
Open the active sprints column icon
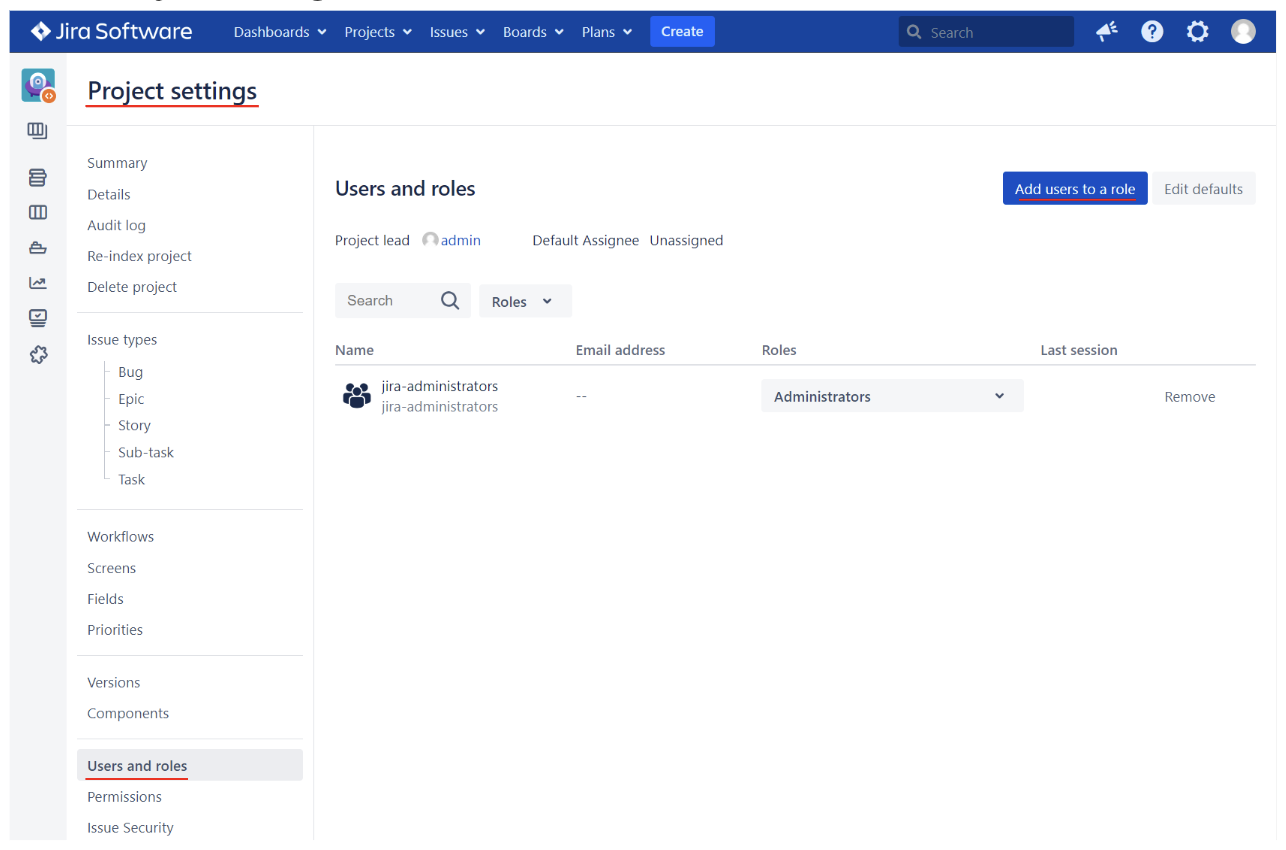[38, 212]
